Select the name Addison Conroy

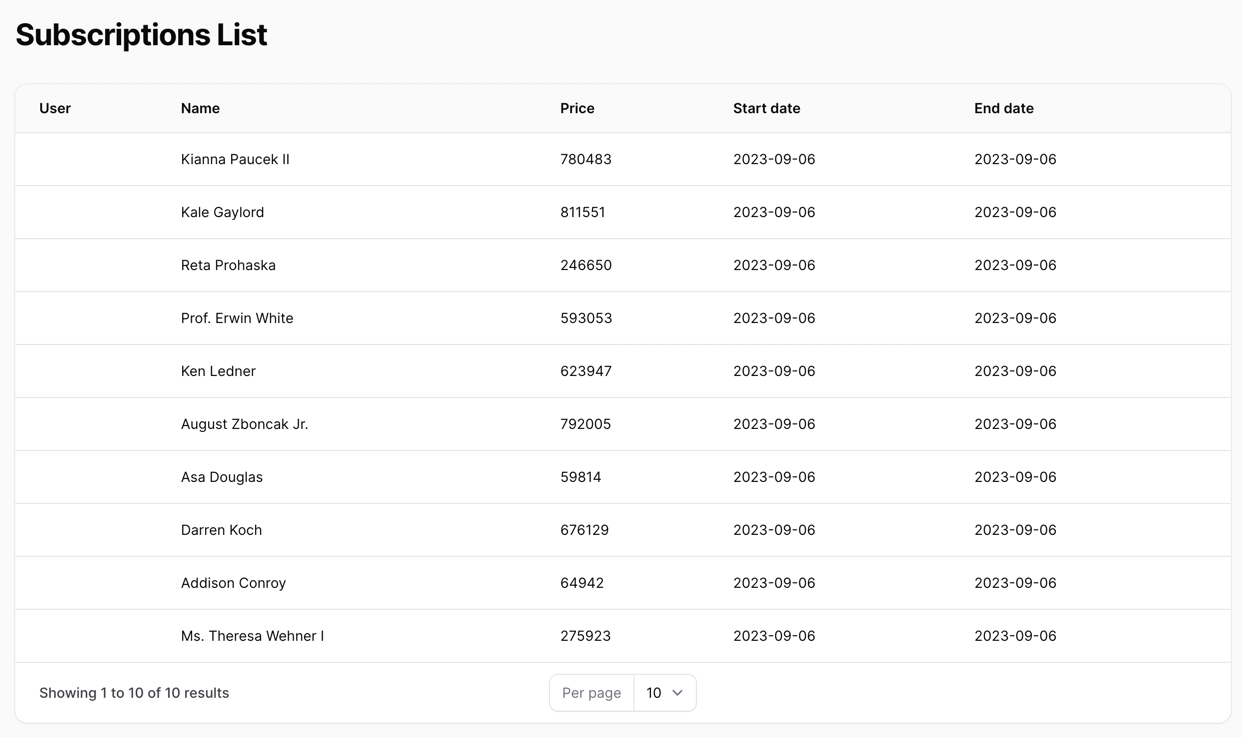coord(233,583)
